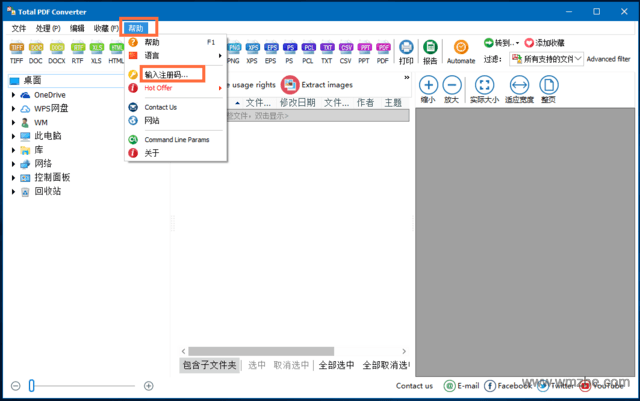Click the Extract images icon
The width and height of the screenshot is (640, 401).
[x=290, y=85]
